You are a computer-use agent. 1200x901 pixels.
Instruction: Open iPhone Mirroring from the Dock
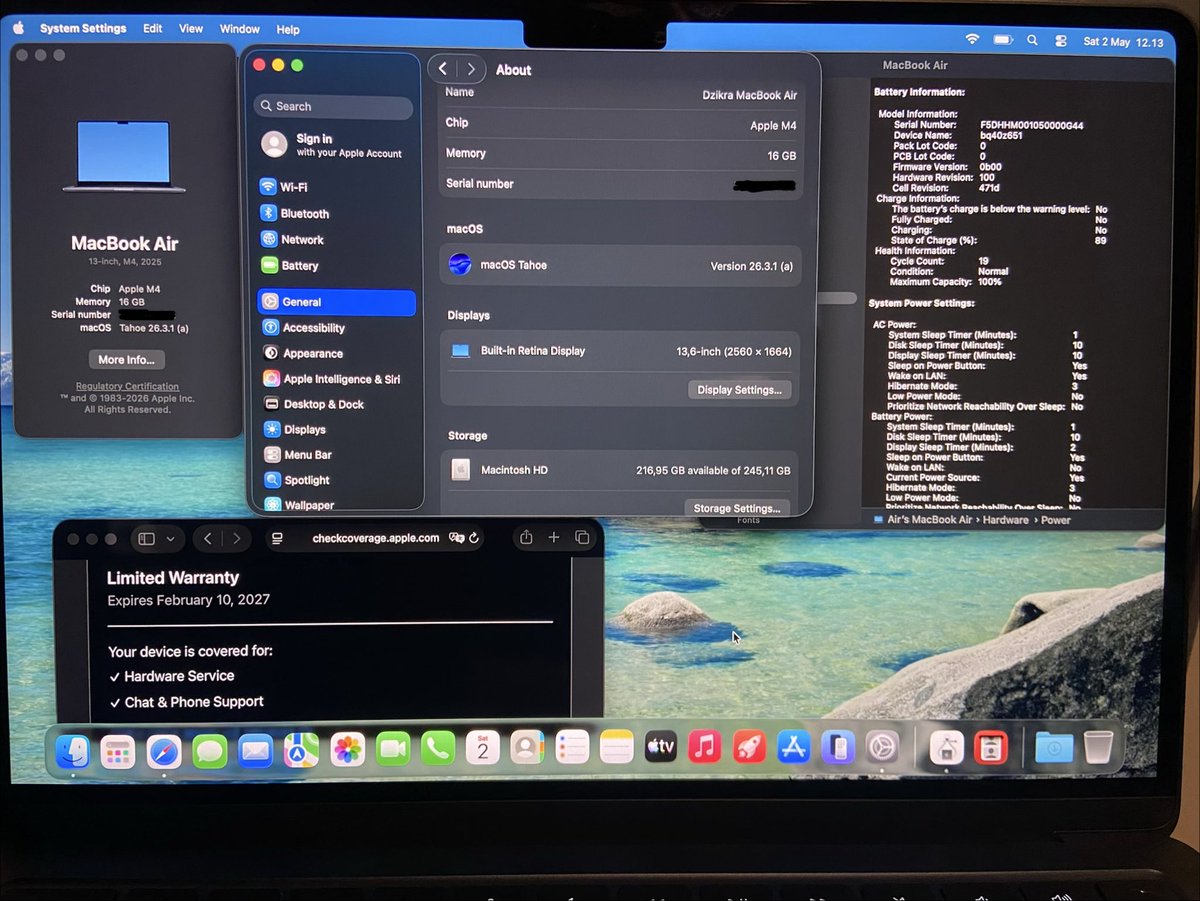point(838,747)
